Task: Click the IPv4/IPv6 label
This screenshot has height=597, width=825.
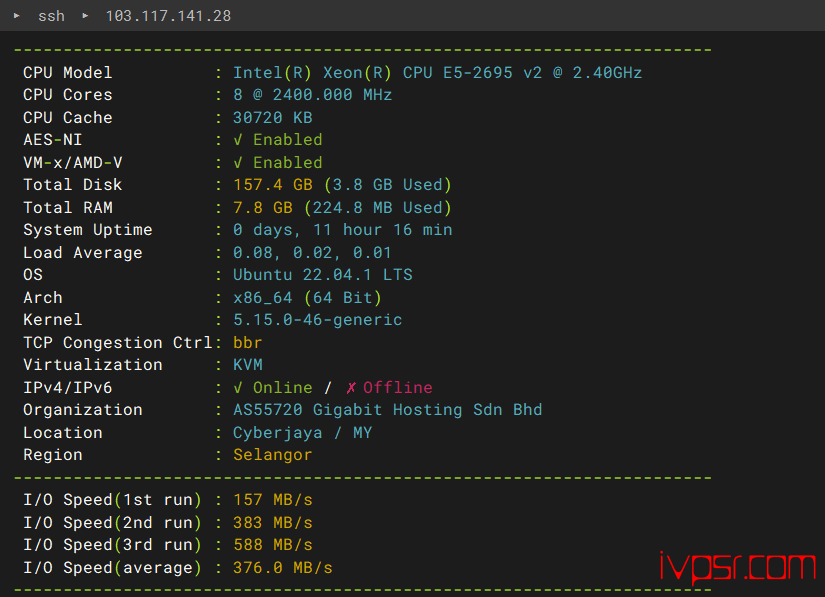Action: coord(67,388)
